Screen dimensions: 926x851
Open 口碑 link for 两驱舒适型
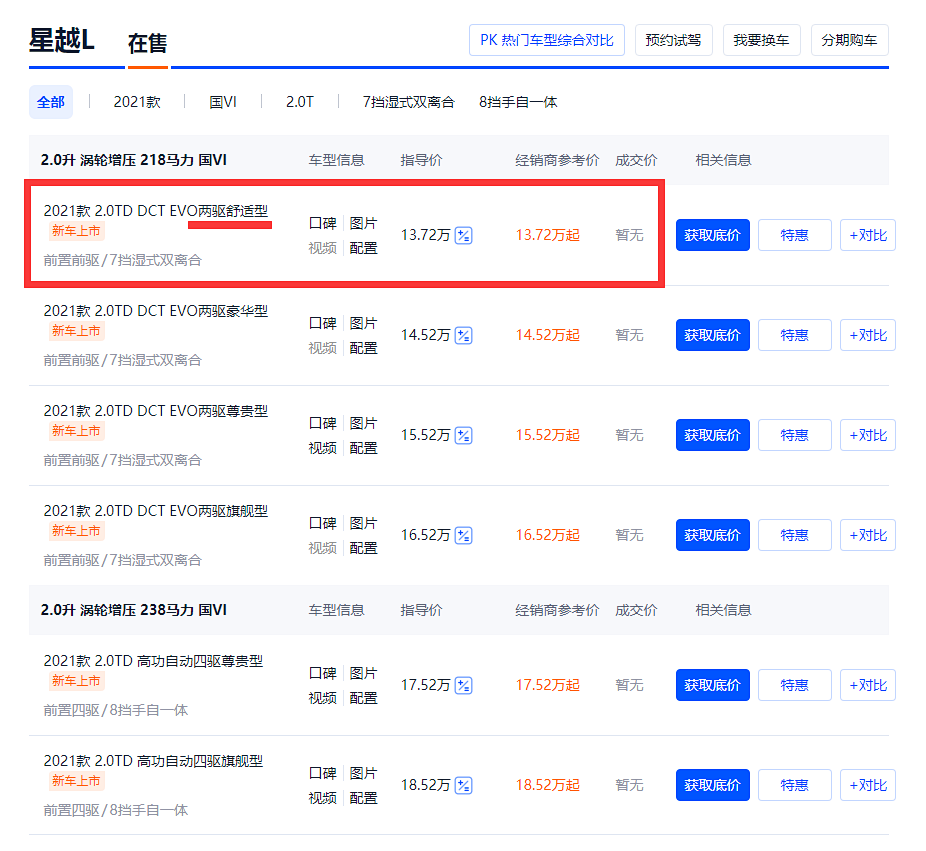[323, 223]
